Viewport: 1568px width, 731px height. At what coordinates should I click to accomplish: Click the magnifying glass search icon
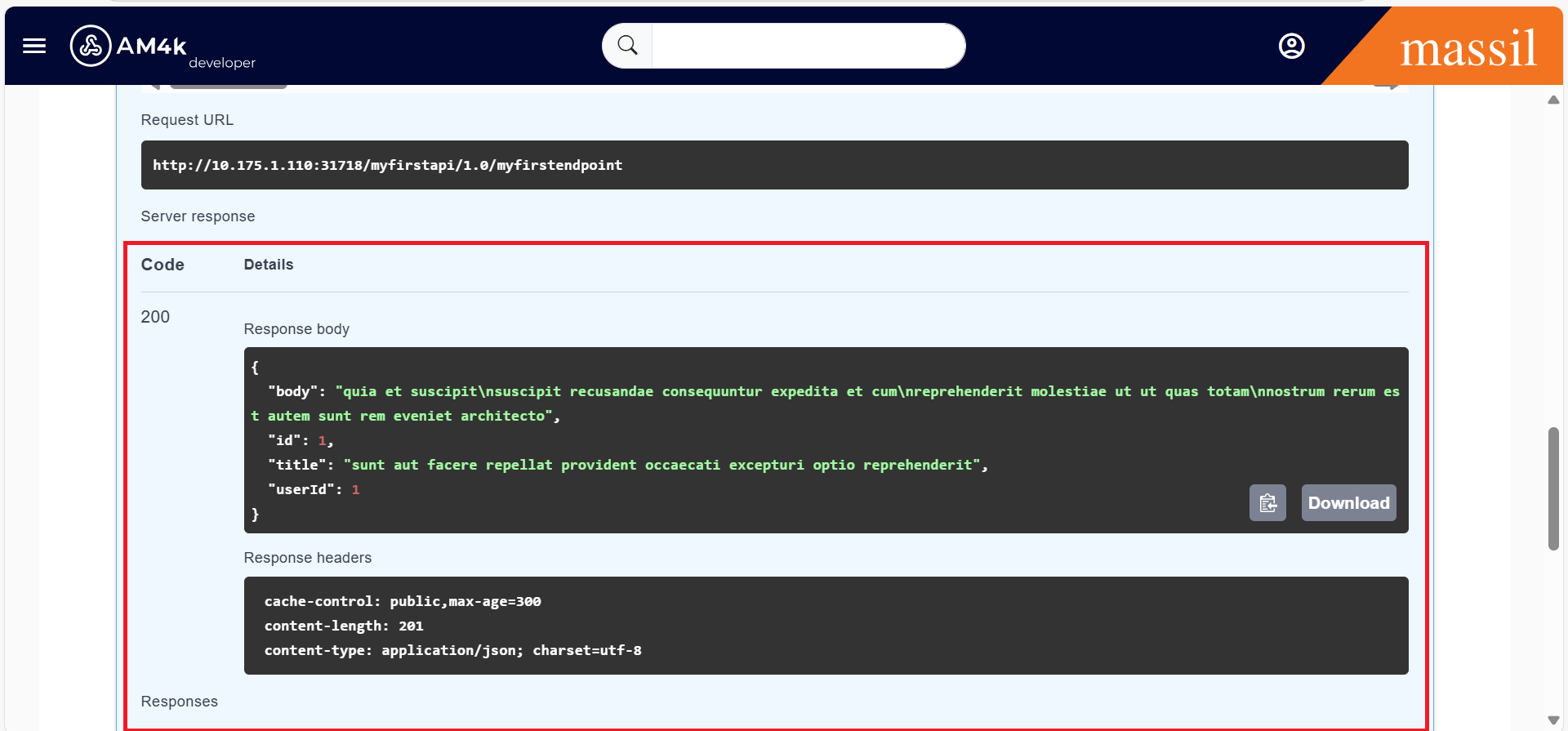pos(627,46)
